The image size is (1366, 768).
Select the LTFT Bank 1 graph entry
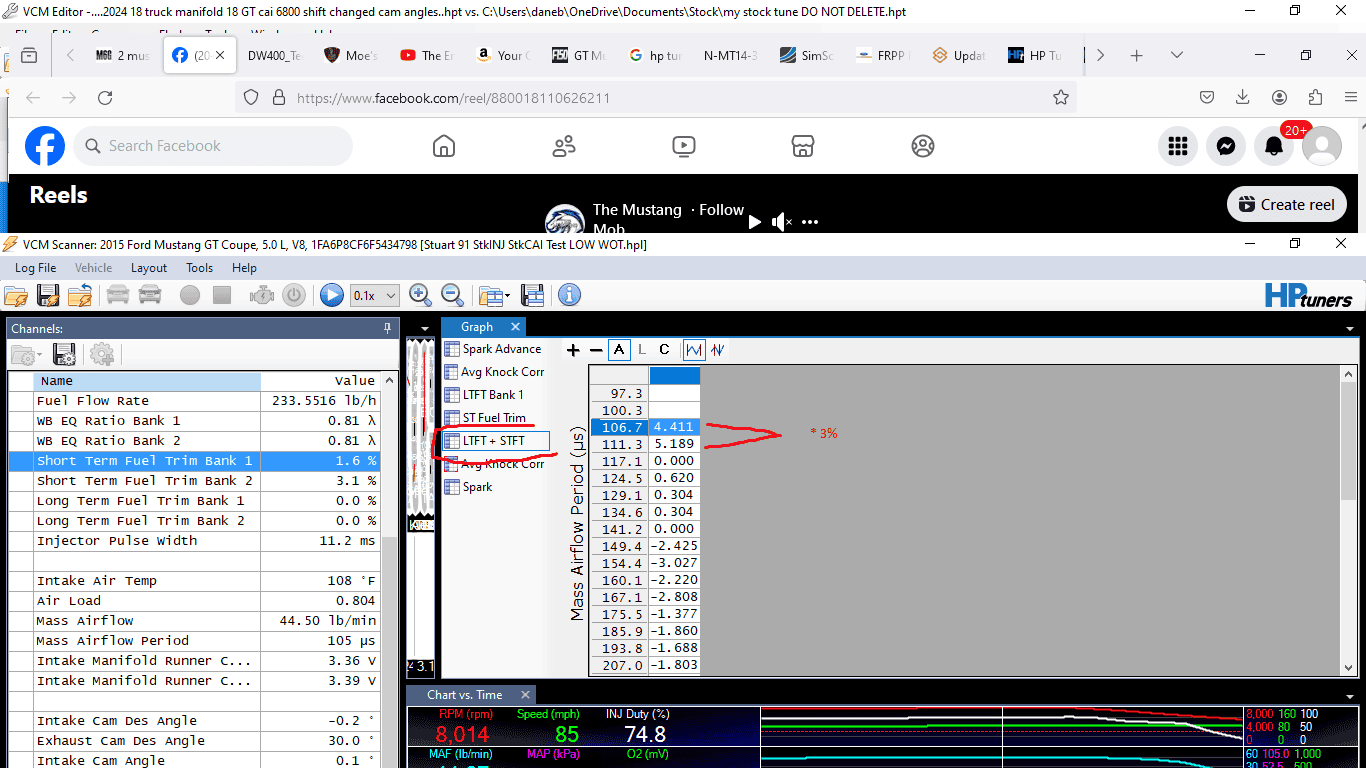(484, 395)
